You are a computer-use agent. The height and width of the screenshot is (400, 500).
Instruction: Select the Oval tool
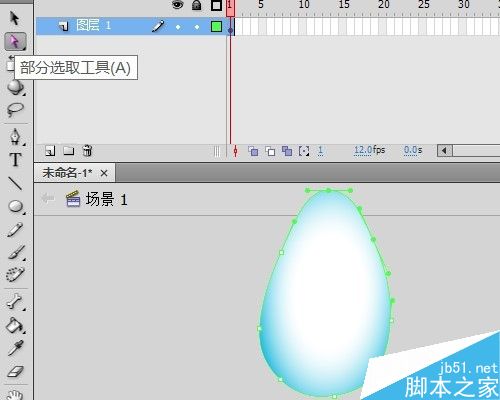[15, 206]
